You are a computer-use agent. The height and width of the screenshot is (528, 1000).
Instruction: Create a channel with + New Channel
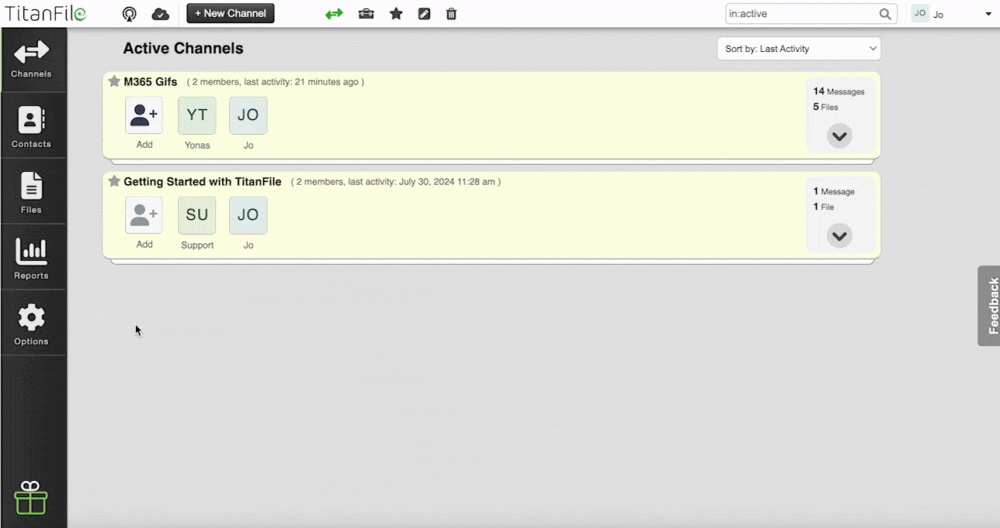point(230,13)
